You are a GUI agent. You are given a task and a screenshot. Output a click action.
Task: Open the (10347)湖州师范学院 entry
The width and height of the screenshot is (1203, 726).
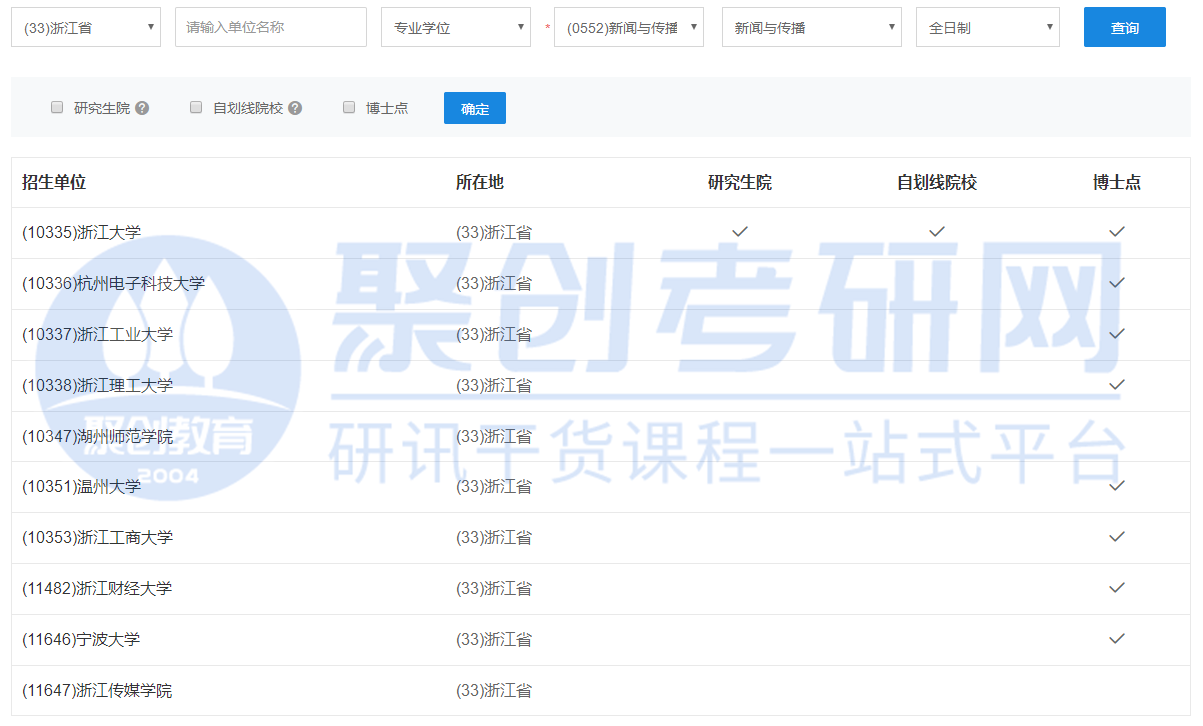tap(98, 436)
